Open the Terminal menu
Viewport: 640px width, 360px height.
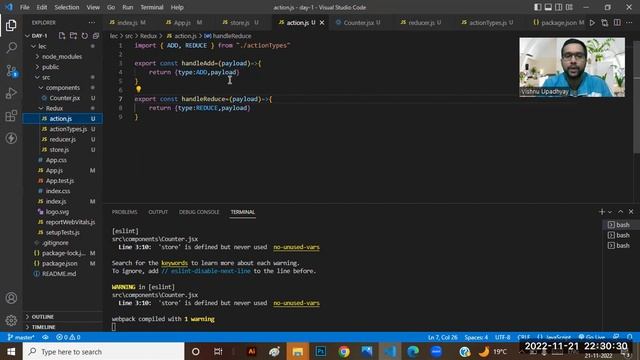click(x=151, y=7)
